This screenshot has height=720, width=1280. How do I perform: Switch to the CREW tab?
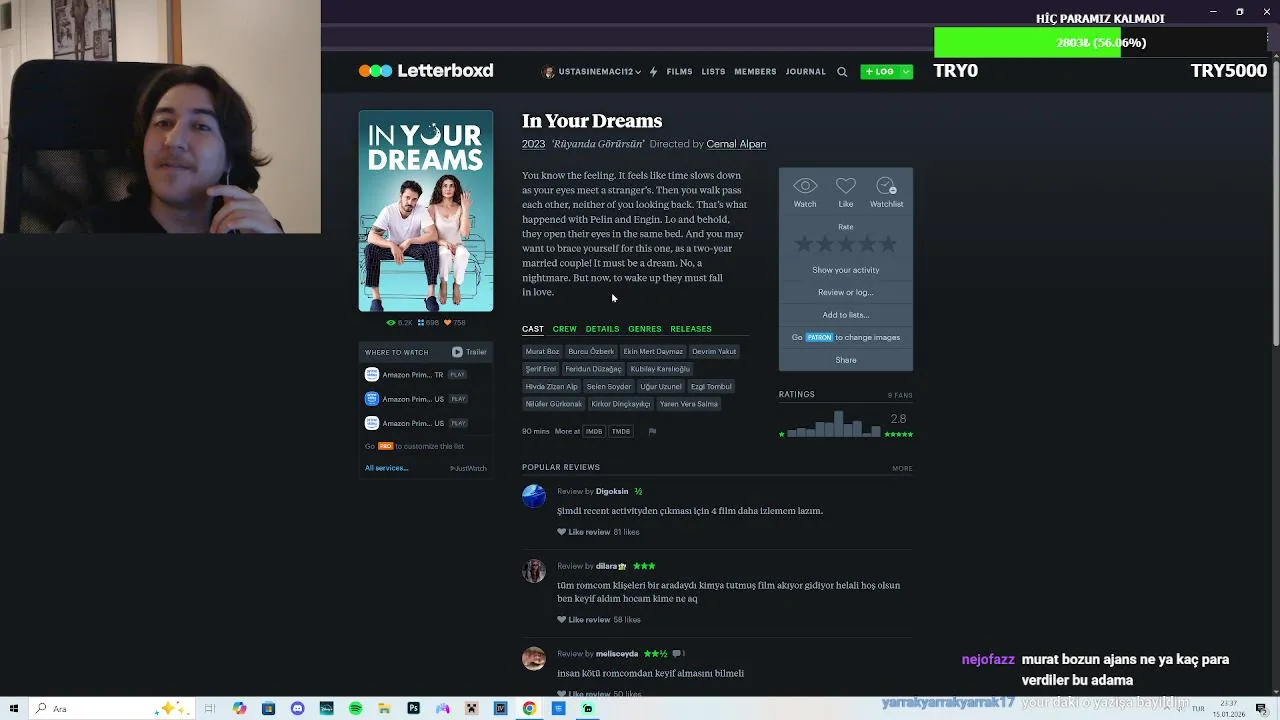coord(564,329)
